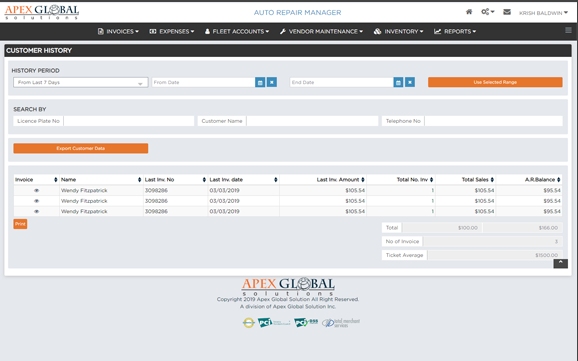Click the Apex Global footer logo
The image size is (578, 361).
pos(288,287)
